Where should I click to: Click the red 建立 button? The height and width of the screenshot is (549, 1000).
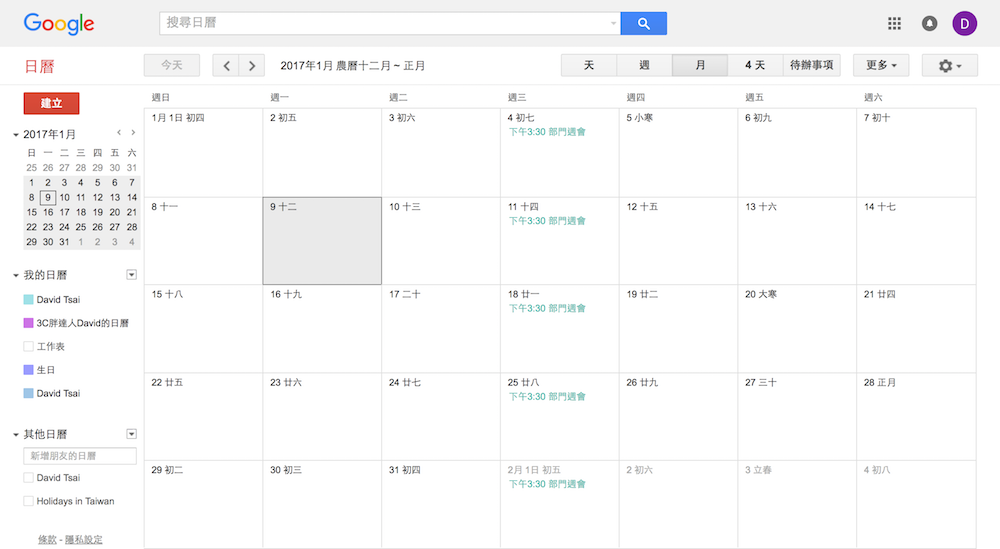point(51,103)
